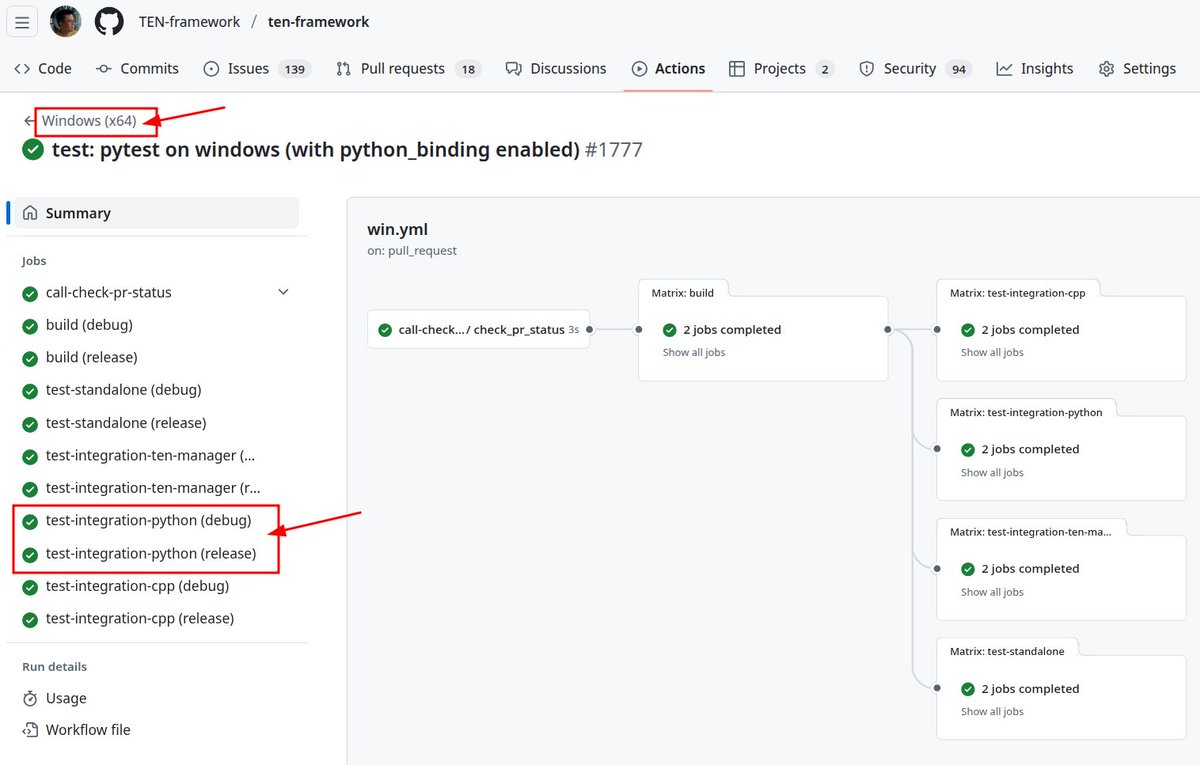Open the Security tab
This screenshot has width=1200, height=765.
914,68
